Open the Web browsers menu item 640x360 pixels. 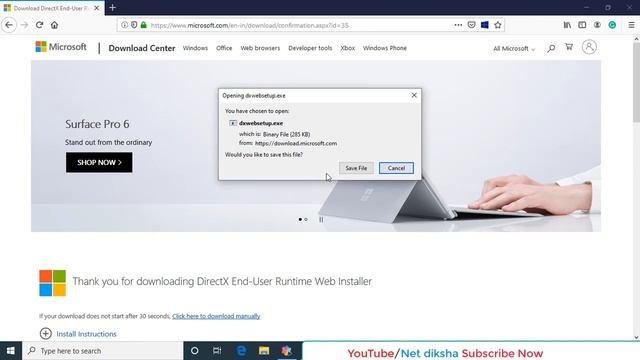(x=260, y=48)
